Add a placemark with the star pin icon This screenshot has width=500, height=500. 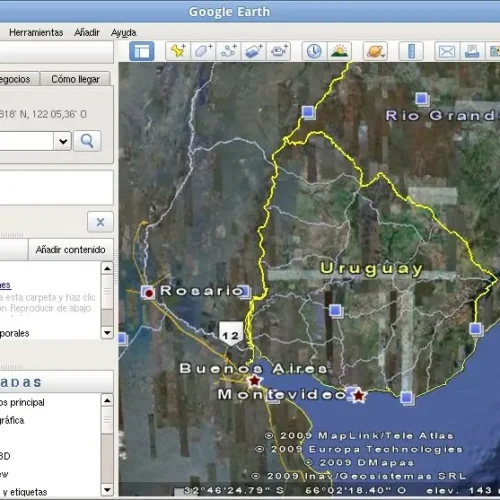click(x=178, y=51)
